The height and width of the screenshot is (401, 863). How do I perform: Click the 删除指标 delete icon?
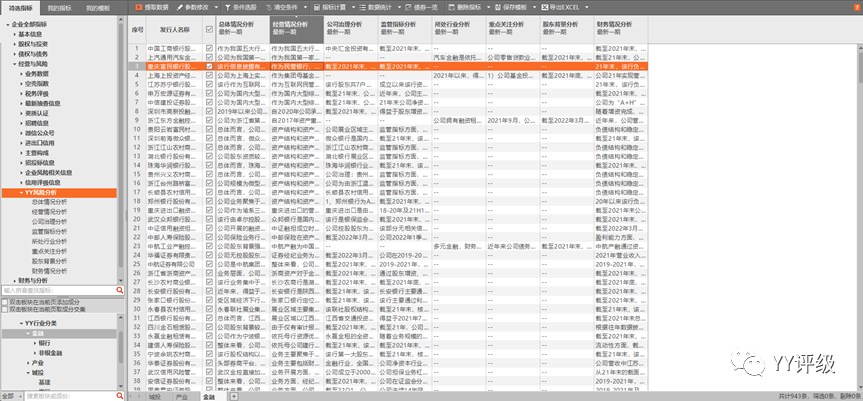pos(452,8)
